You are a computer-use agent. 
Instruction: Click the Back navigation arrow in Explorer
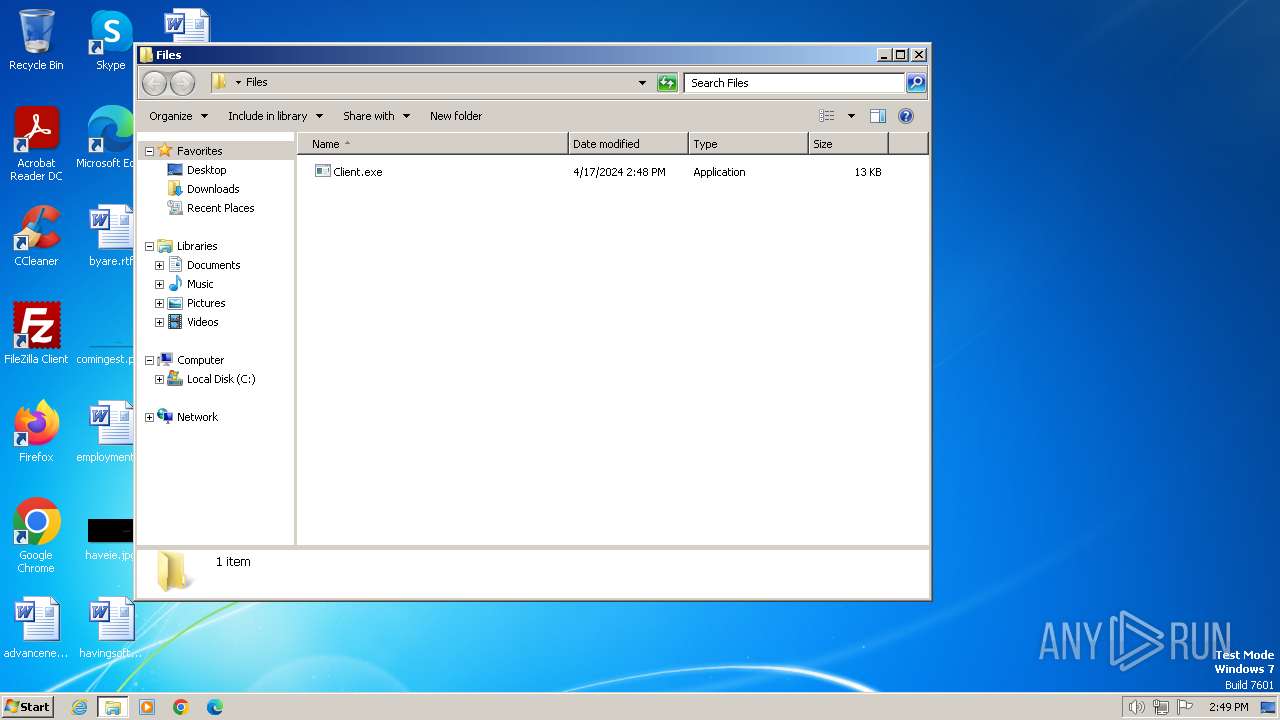pos(154,83)
